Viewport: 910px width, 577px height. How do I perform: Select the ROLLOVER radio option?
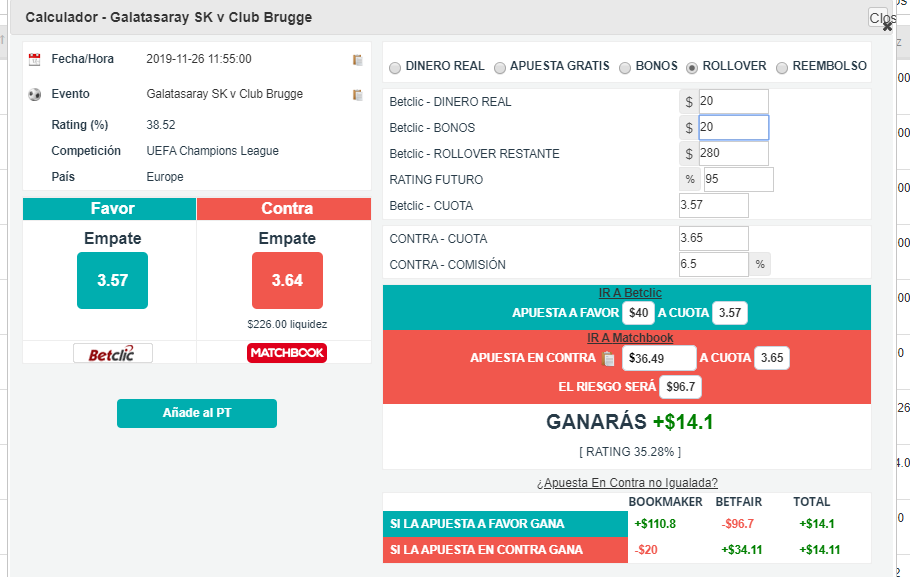(692, 68)
